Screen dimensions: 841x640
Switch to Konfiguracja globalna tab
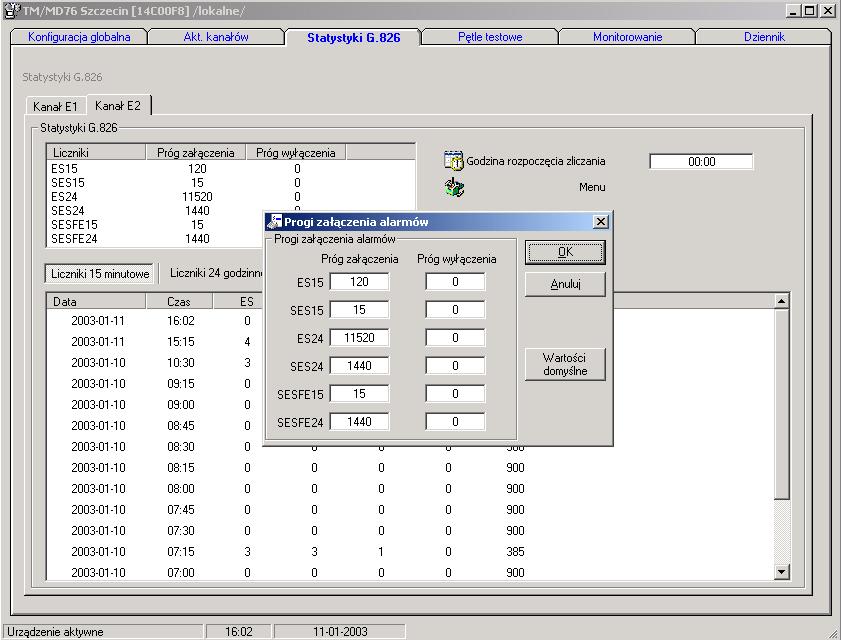coord(79,37)
